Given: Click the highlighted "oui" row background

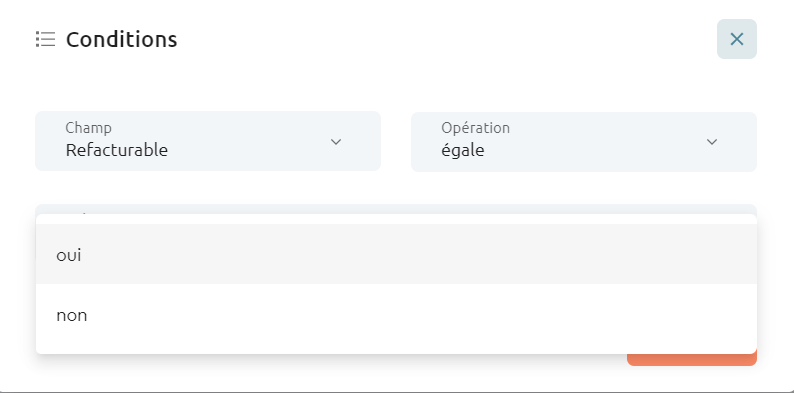Looking at the screenshot, I should pyautogui.click(x=396, y=254).
